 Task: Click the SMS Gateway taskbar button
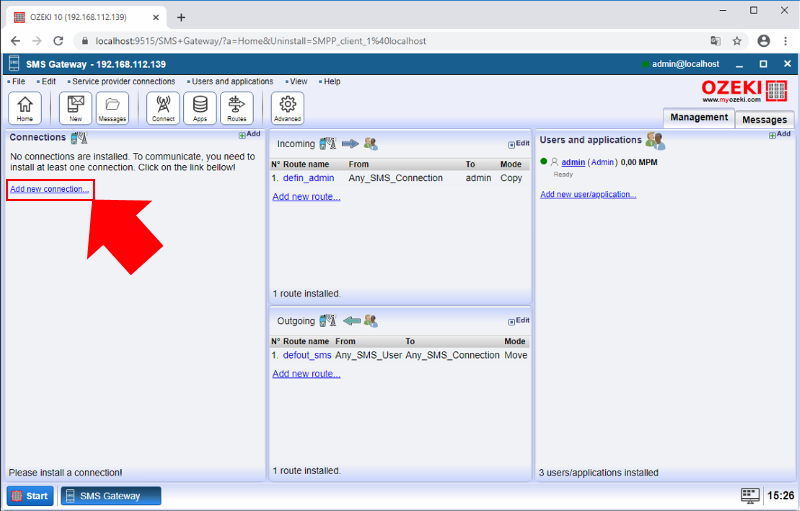click(x=111, y=496)
